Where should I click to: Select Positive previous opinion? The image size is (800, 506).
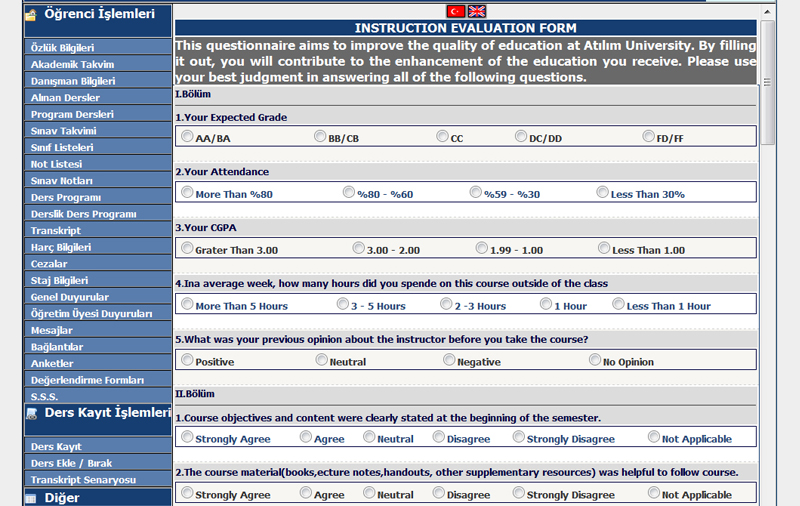point(187,360)
